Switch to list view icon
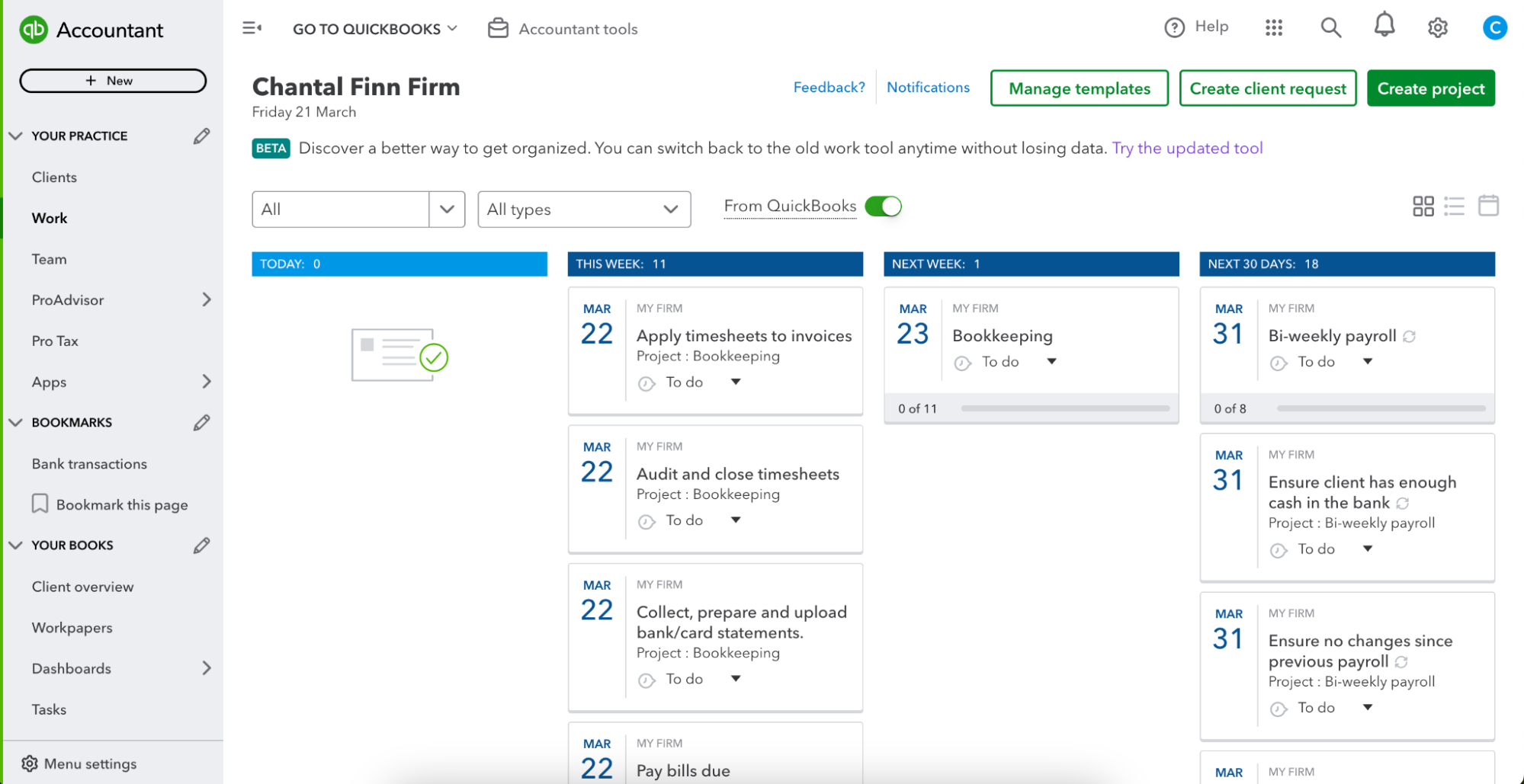 tap(1454, 206)
